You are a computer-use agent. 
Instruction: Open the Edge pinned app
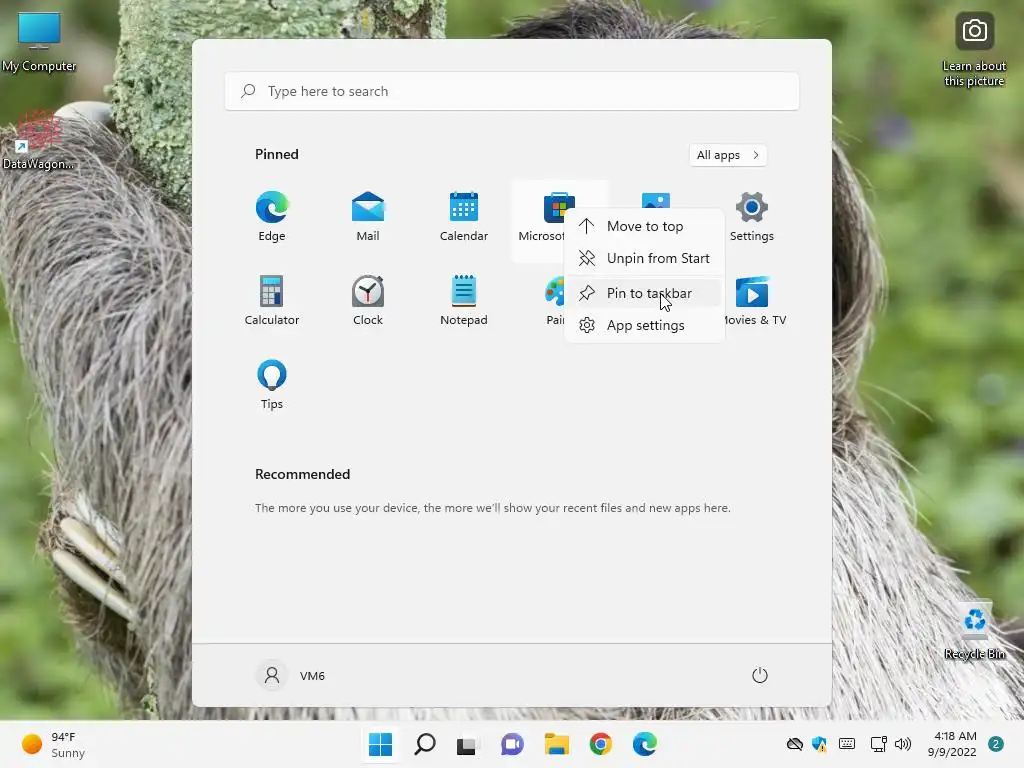pos(272,217)
